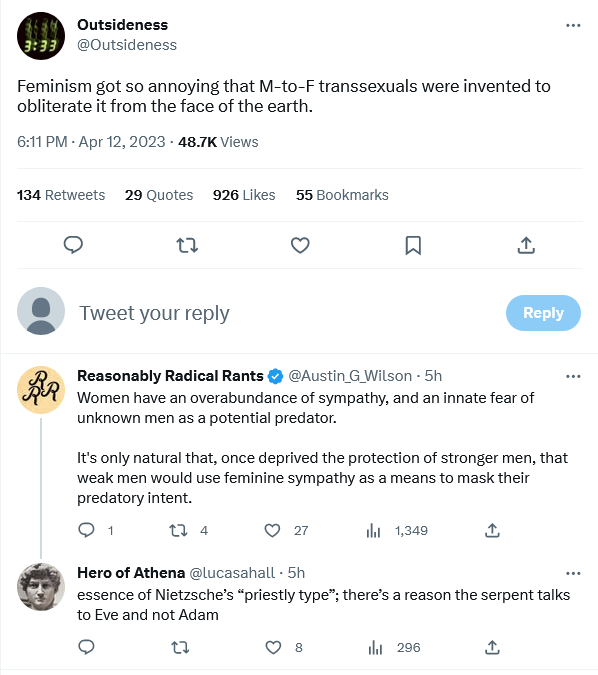The image size is (598, 675).
Task: Click the blue Reply button
Action: pos(543,313)
